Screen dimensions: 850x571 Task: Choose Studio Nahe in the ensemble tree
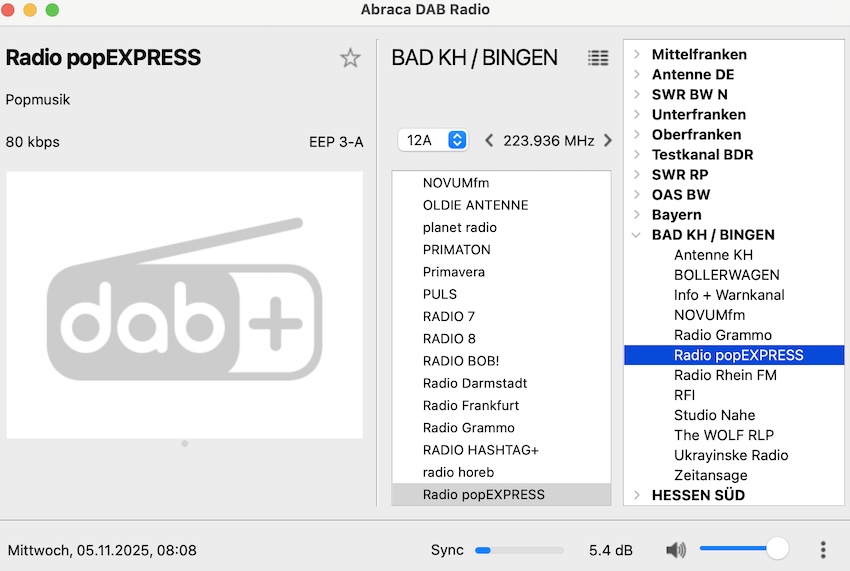(x=714, y=415)
